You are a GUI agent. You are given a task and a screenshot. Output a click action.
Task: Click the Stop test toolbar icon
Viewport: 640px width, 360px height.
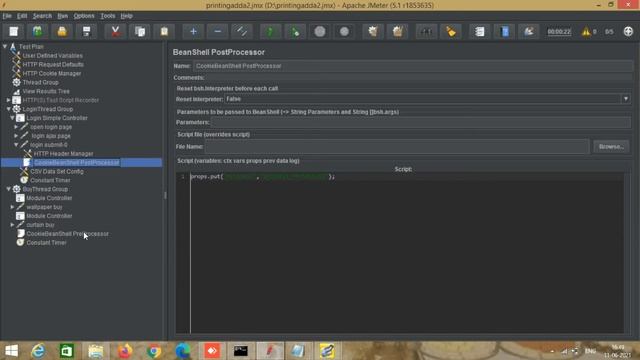(320, 31)
